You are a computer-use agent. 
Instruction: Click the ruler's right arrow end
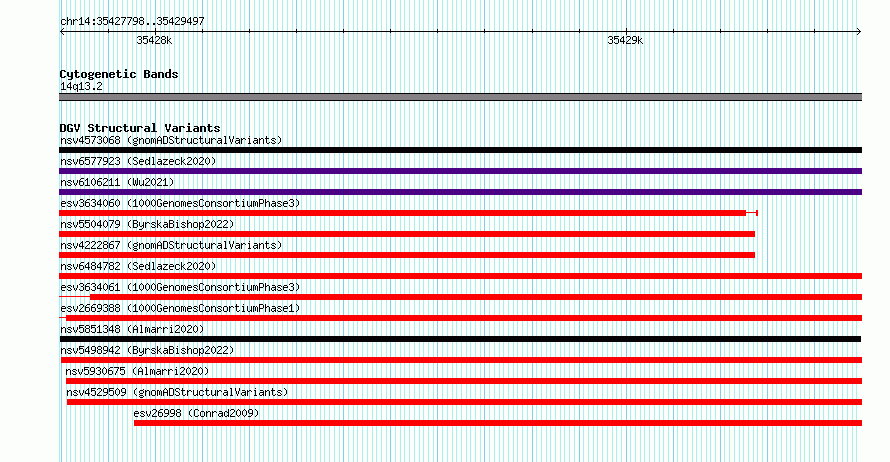tap(859, 32)
